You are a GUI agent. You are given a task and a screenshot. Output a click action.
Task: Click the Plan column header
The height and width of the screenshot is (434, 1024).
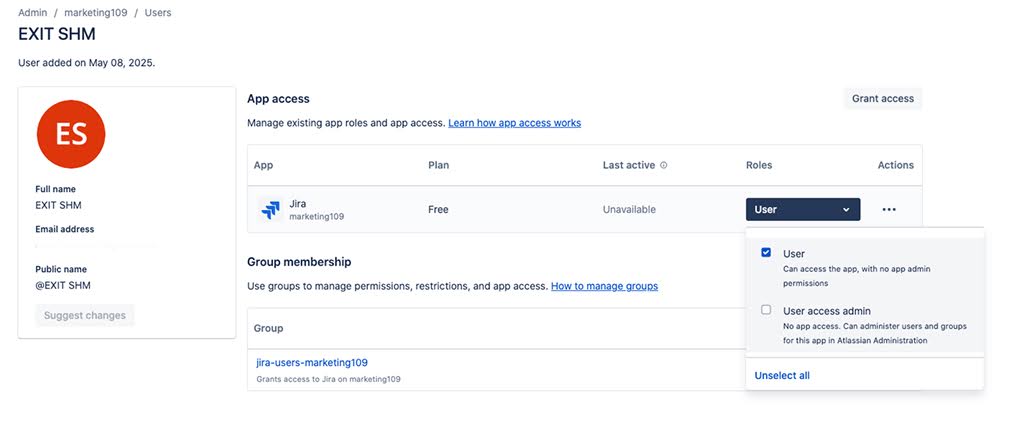(x=438, y=165)
